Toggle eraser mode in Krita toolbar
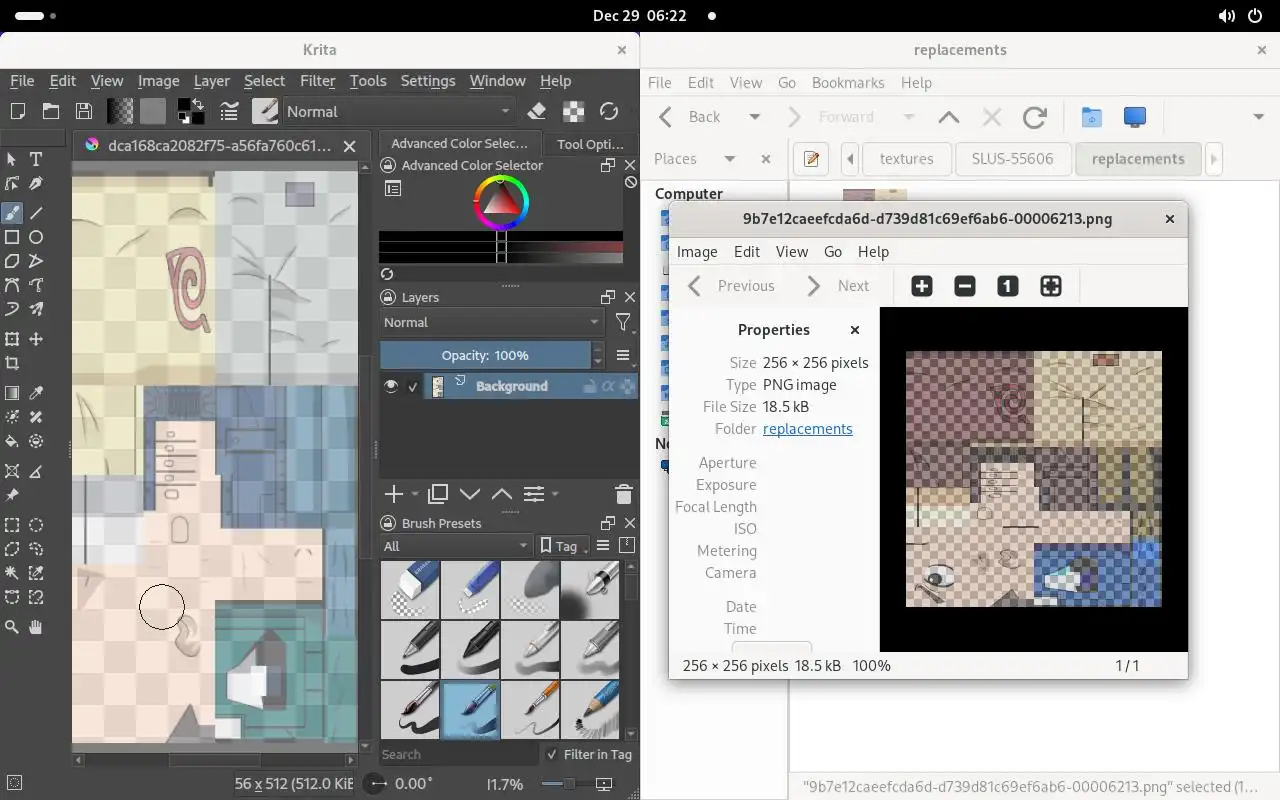1280x800 pixels. pyautogui.click(x=537, y=111)
